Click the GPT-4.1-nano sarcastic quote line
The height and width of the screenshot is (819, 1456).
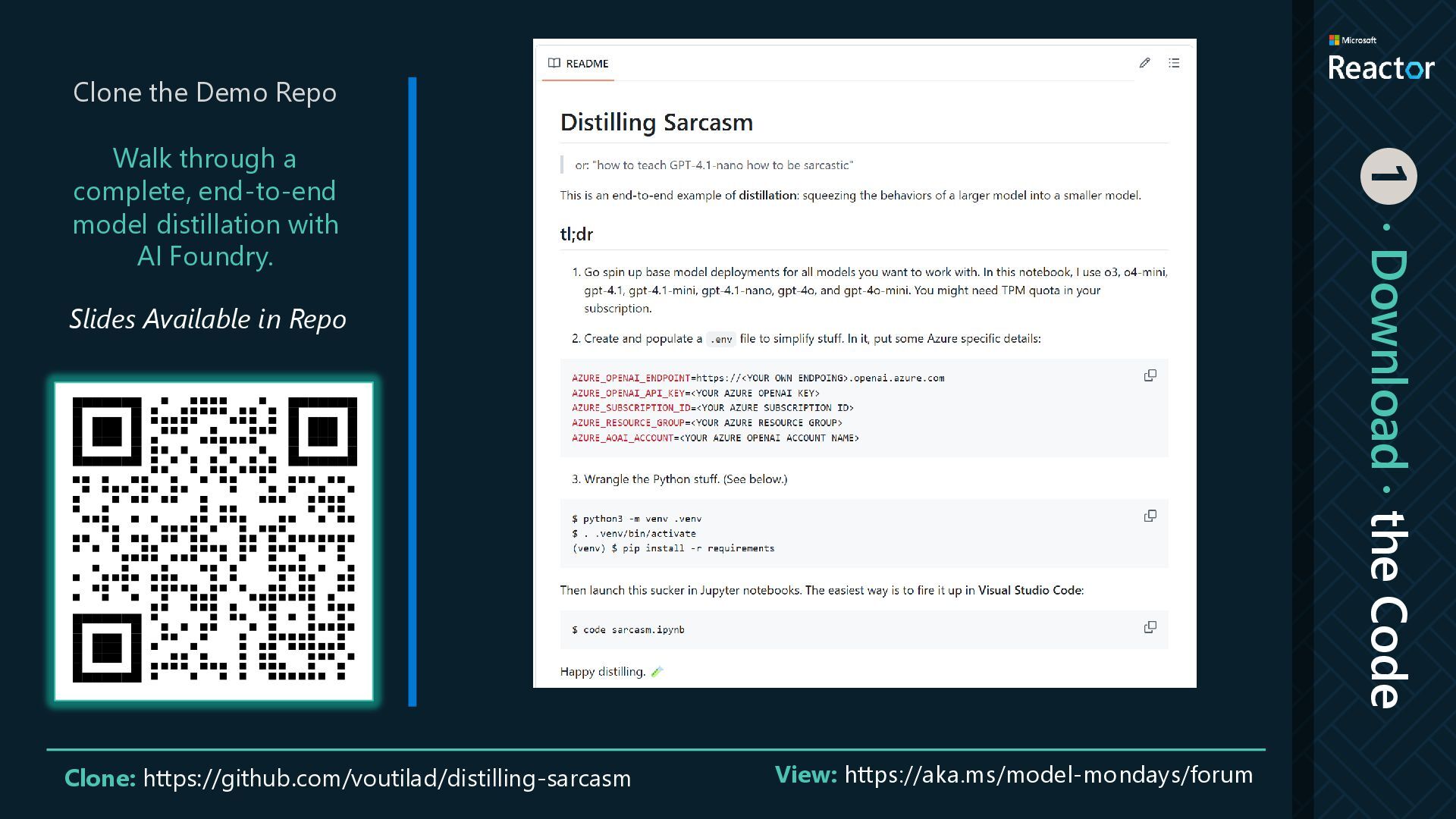click(714, 165)
